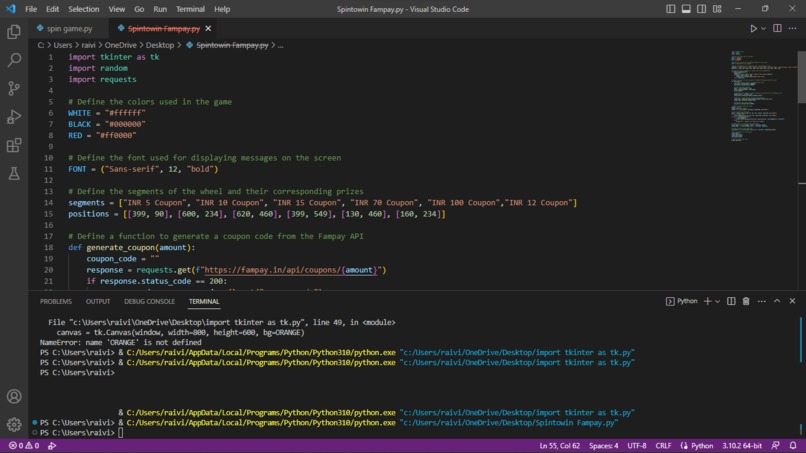Open the Accounts menu icon

pos(14,396)
